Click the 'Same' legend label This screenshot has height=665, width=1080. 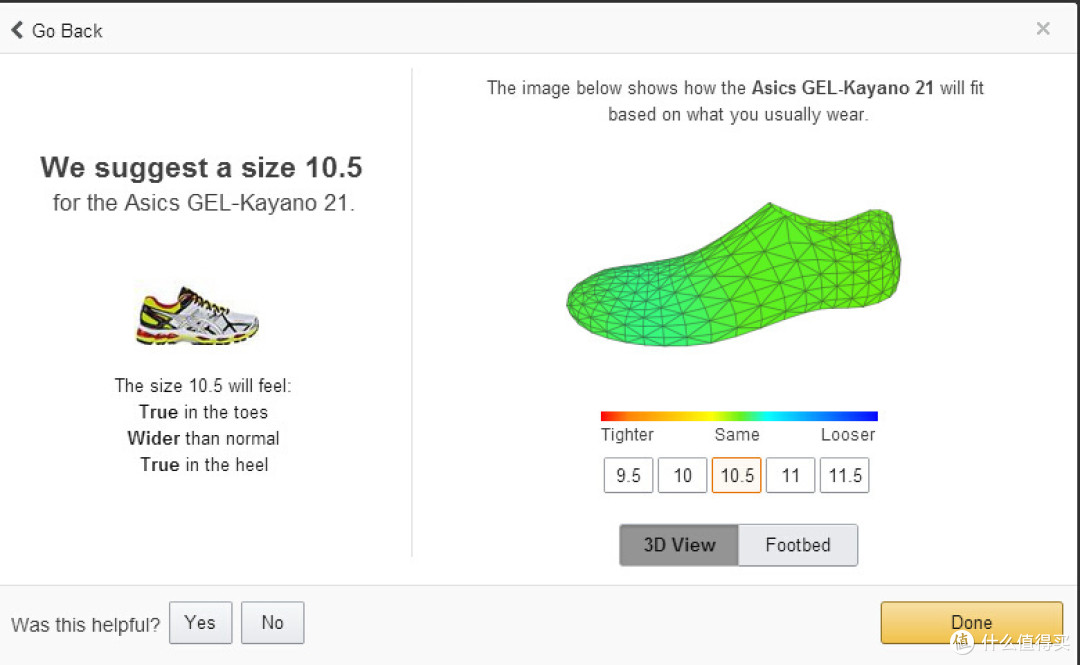(x=737, y=435)
